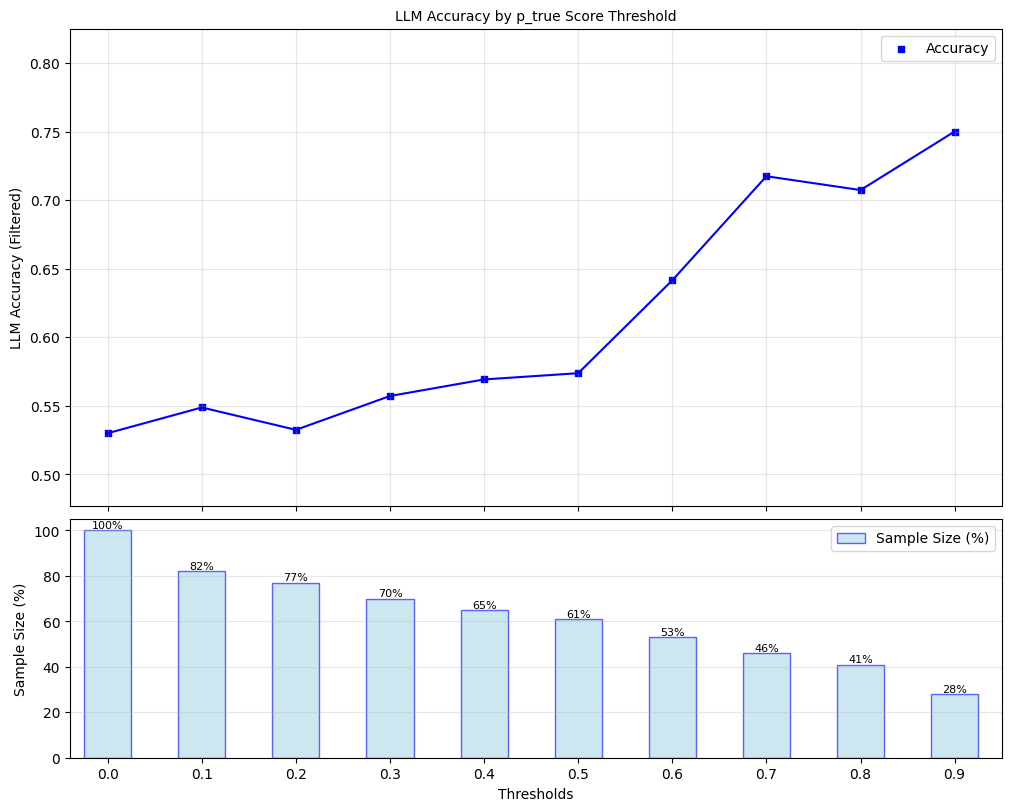Click the "Sample Size (%)" legend text

point(932,539)
